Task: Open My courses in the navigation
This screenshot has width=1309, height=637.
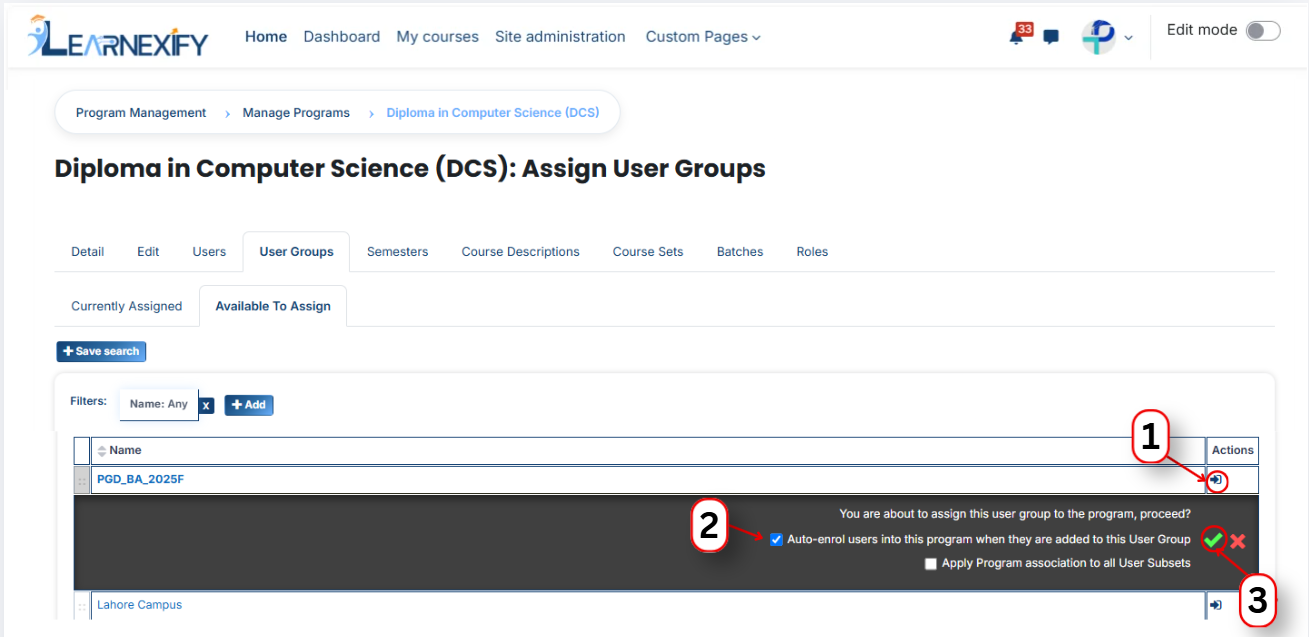Action: (438, 37)
